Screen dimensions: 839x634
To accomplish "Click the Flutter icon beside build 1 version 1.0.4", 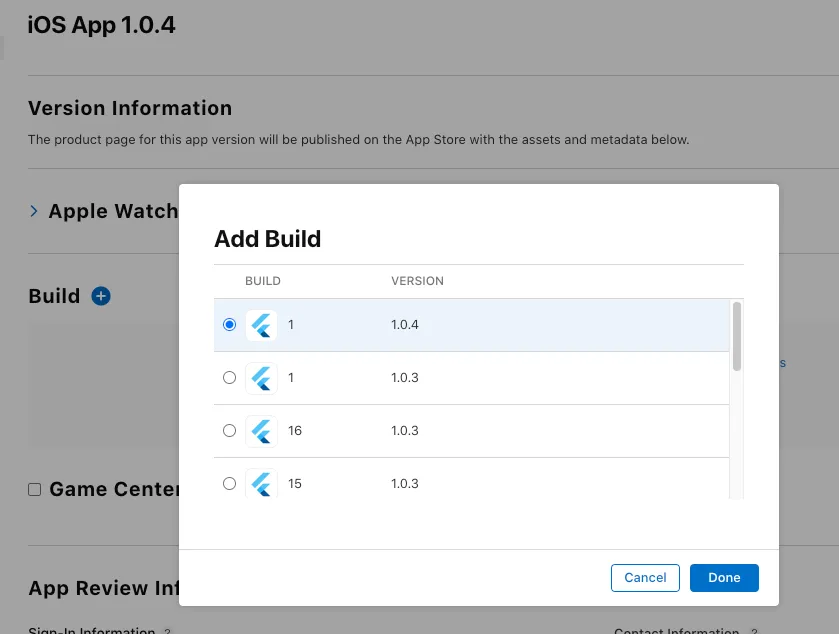I will [261, 324].
